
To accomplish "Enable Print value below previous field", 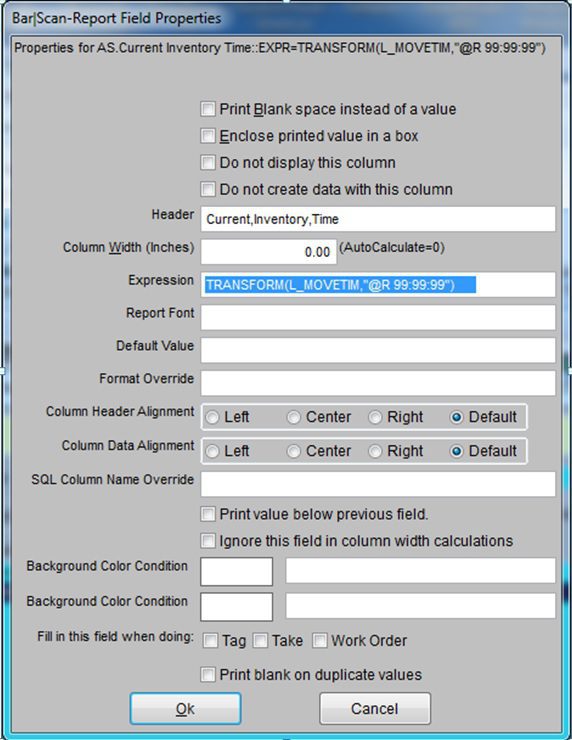I will (208, 514).
